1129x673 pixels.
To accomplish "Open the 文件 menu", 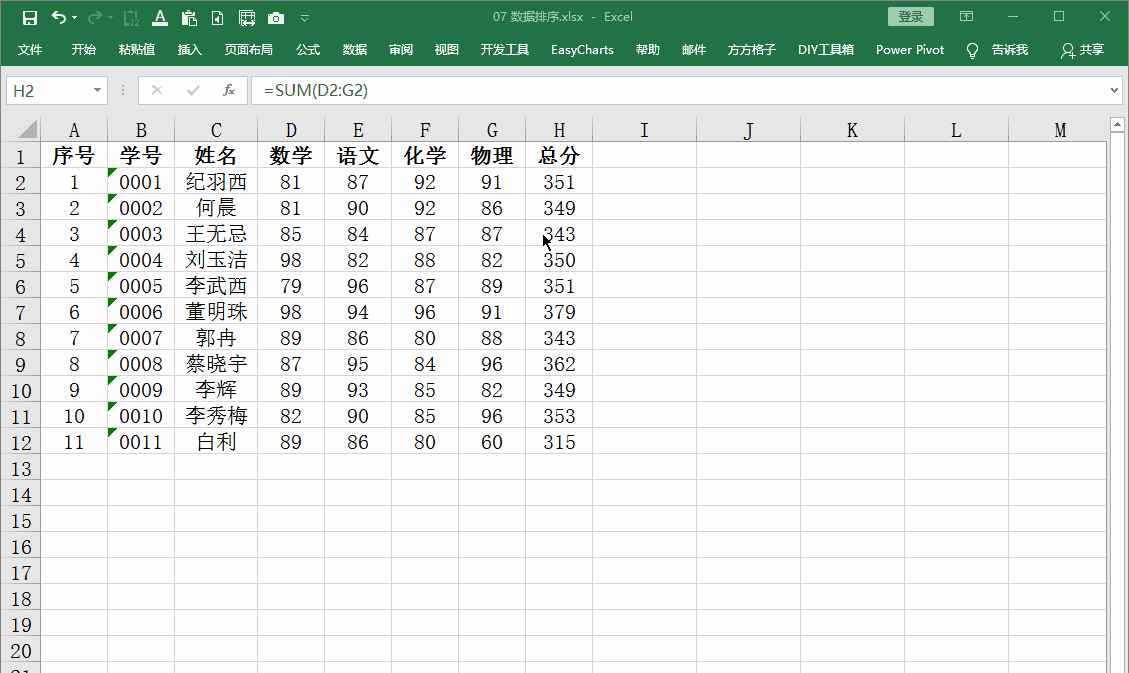I will (30, 50).
